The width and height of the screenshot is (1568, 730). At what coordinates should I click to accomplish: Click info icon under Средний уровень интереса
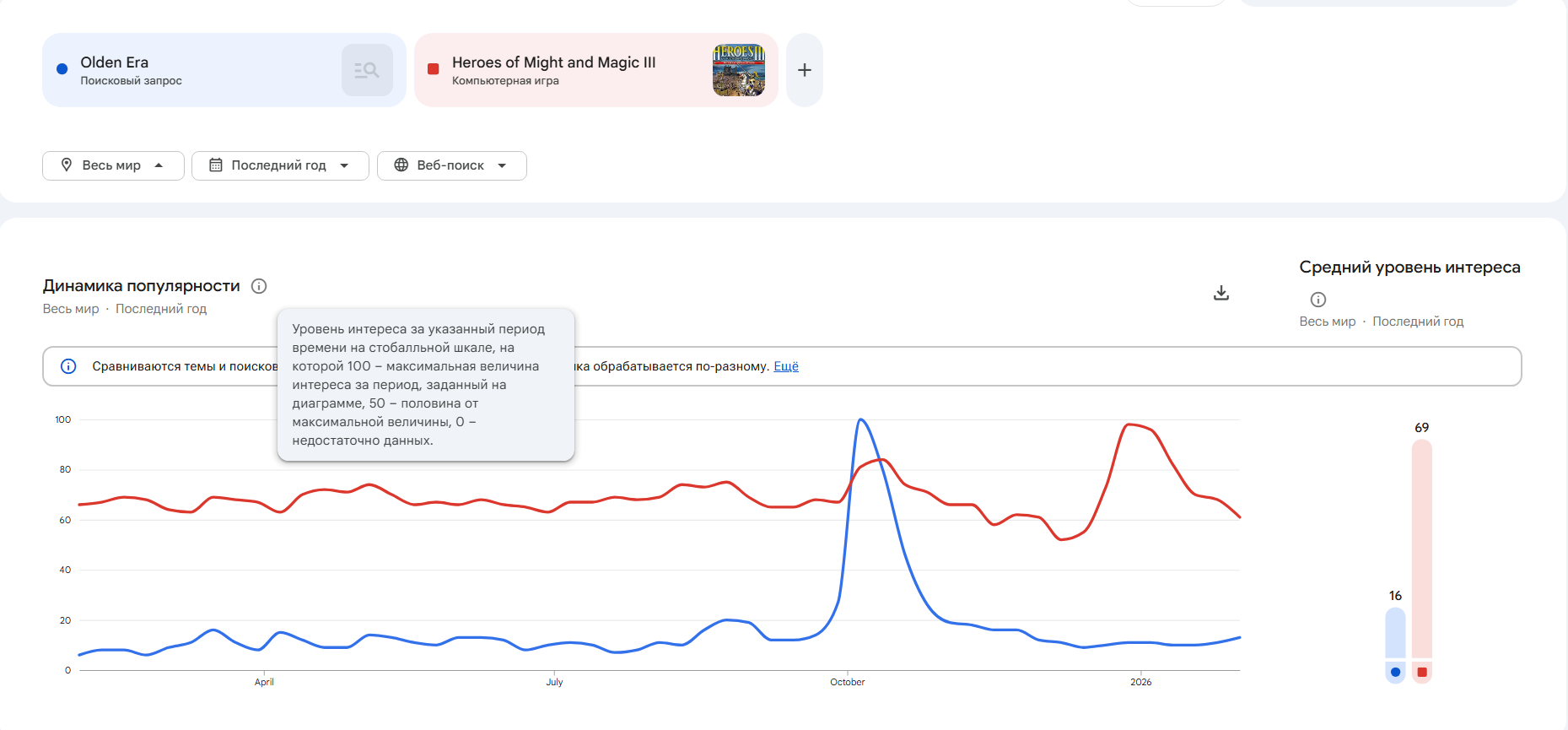pyautogui.click(x=1318, y=300)
